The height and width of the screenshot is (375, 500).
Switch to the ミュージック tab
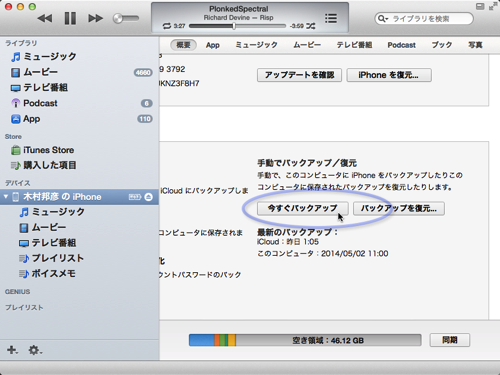click(256, 45)
